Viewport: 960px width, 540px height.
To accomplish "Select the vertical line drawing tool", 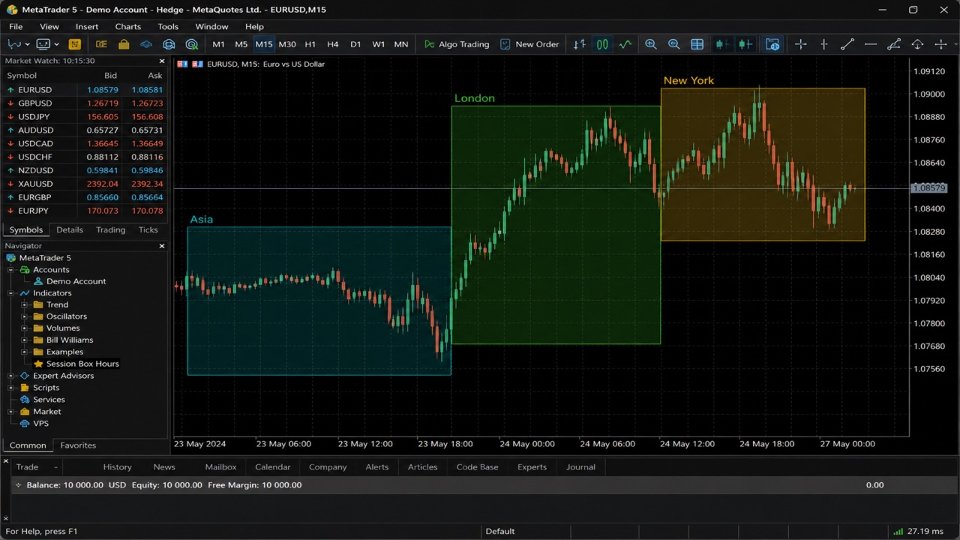I will (x=824, y=44).
